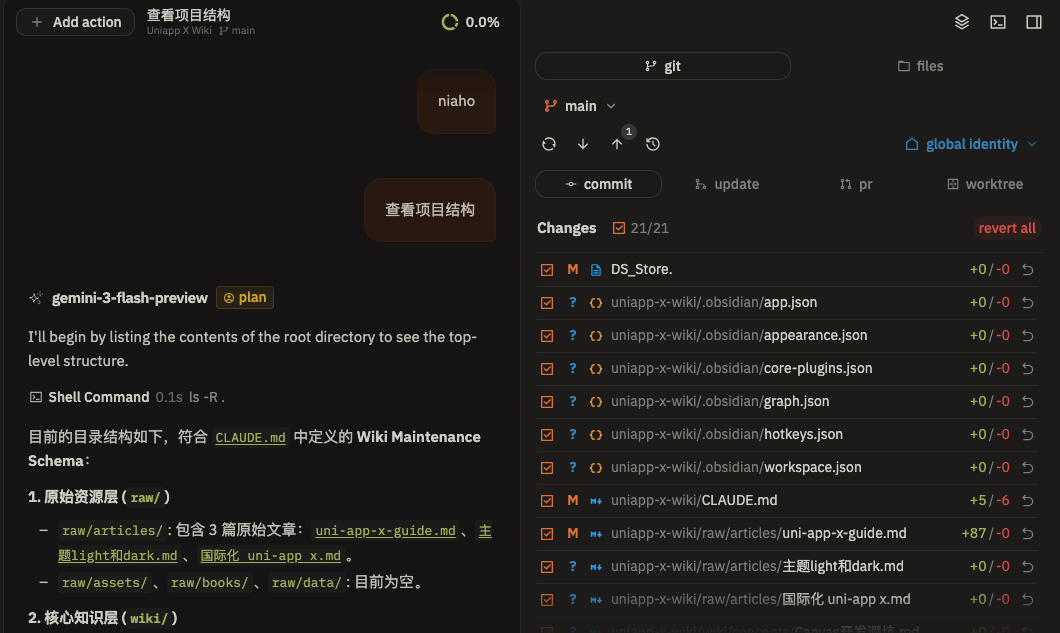Open the uni-app-x-guide.md link in chat

pos(385,531)
